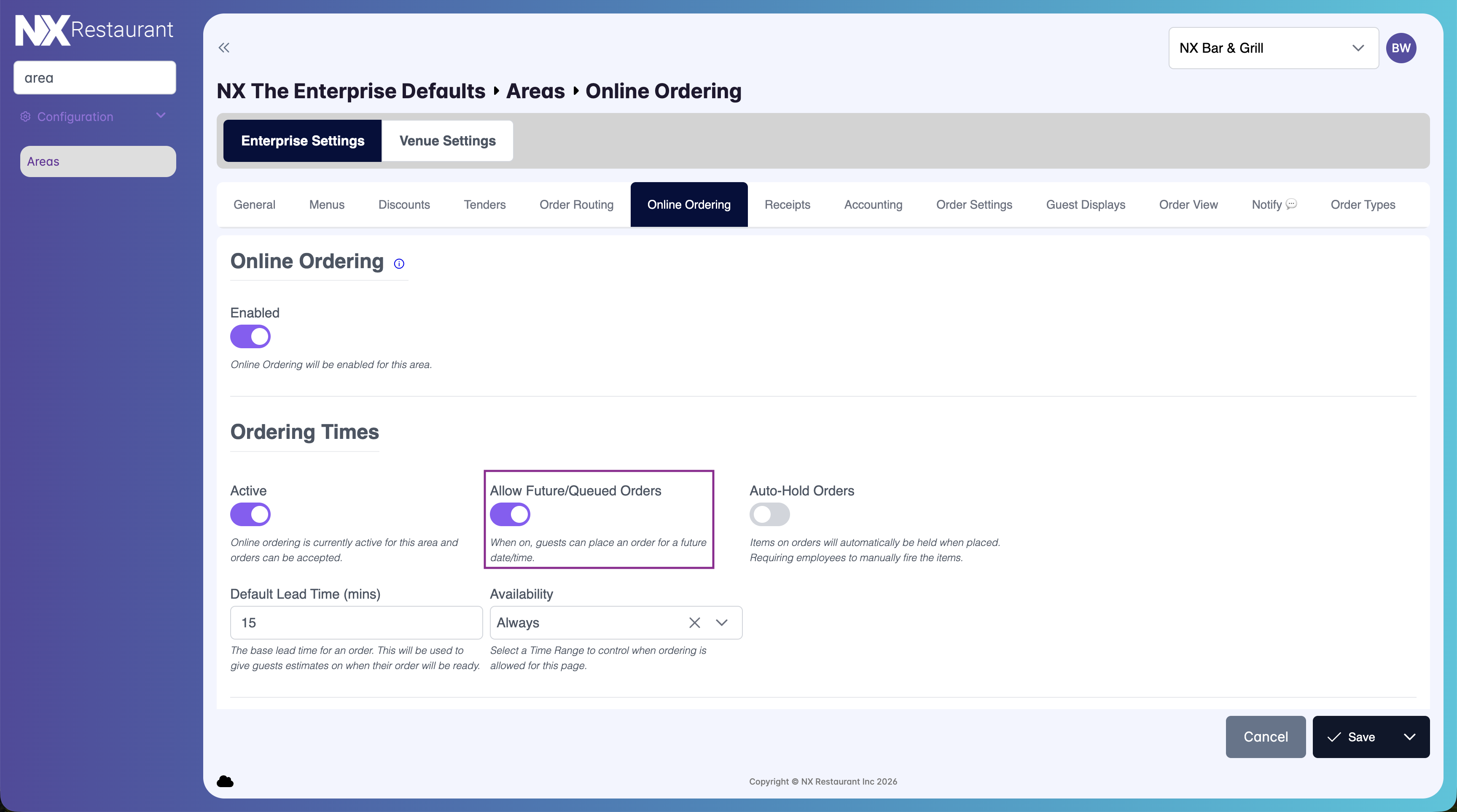Image resolution: width=1457 pixels, height=812 pixels.
Task: Click the Configuration gear icon
Action: pos(25,116)
